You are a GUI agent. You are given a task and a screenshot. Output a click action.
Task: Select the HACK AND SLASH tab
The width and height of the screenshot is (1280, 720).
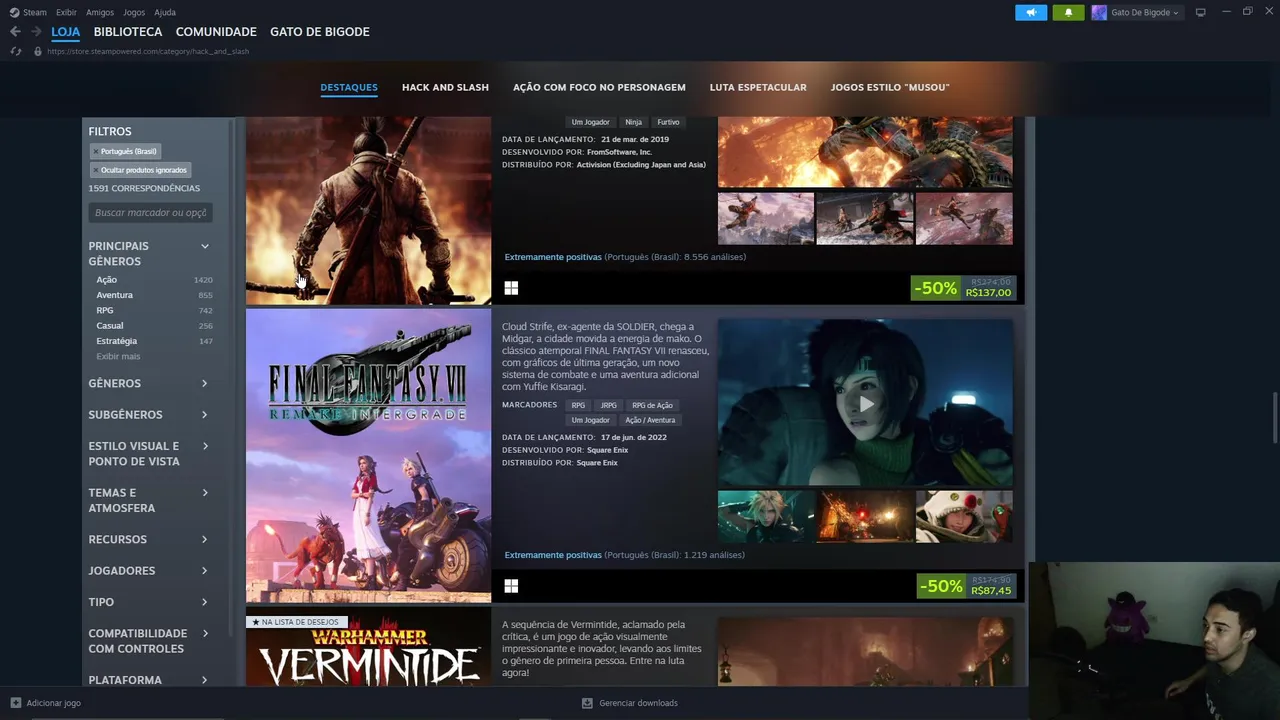pyautogui.click(x=445, y=87)
